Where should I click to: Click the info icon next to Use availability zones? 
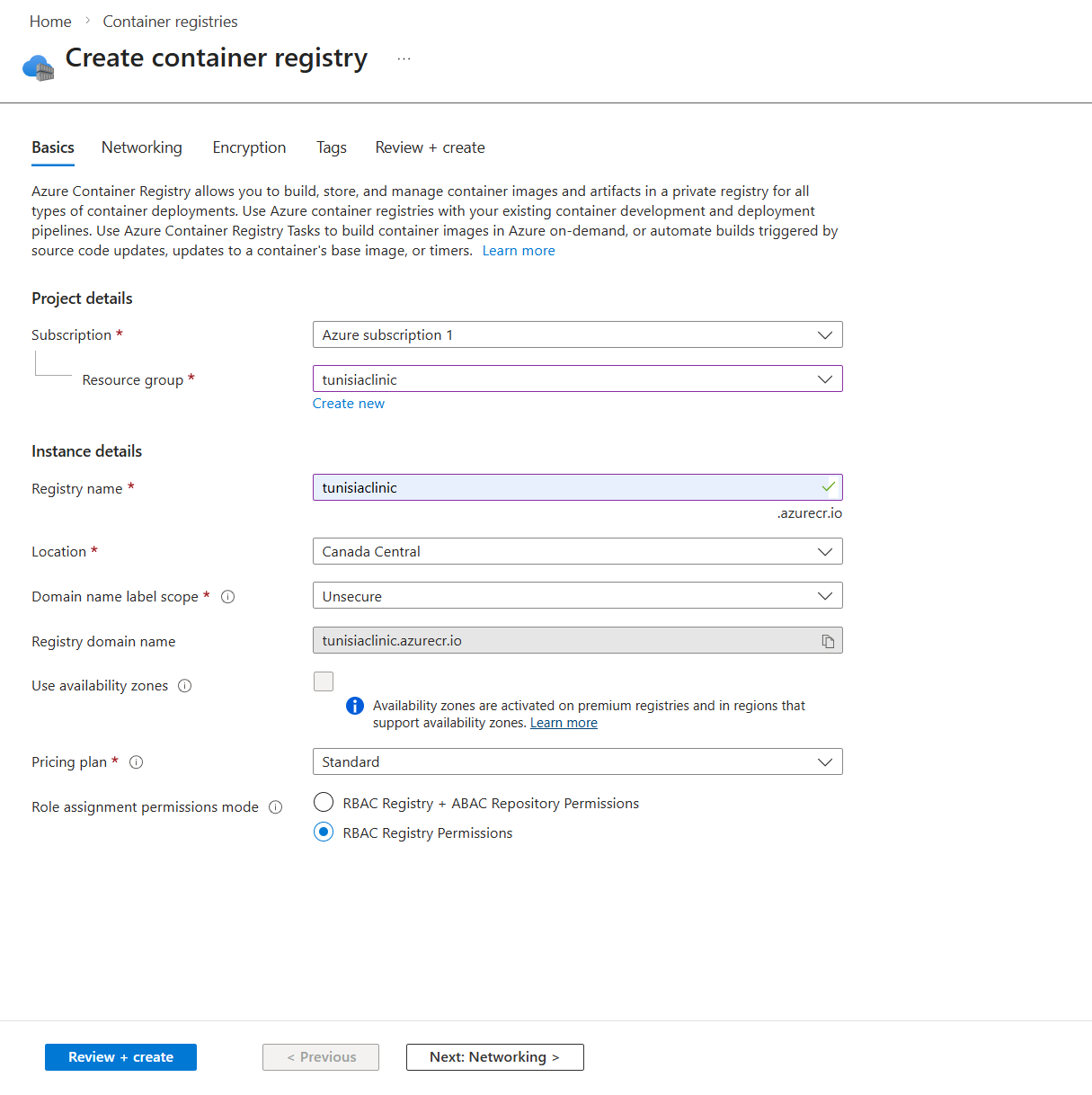coord(185,686)
